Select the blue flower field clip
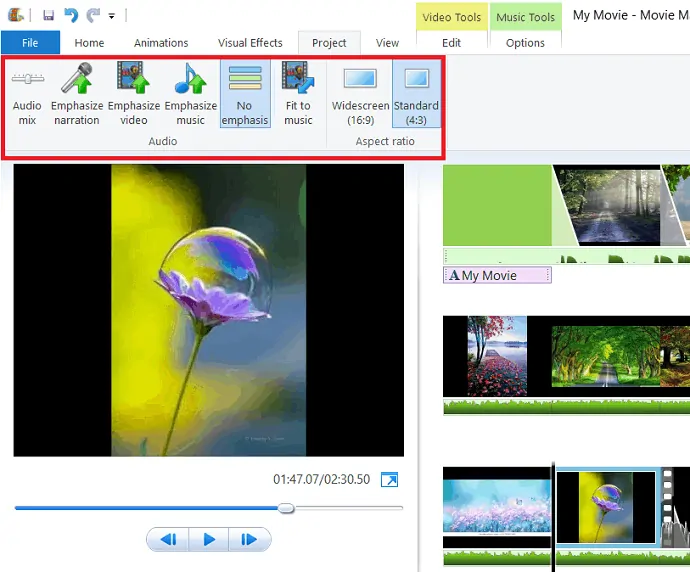 point(497,507)
